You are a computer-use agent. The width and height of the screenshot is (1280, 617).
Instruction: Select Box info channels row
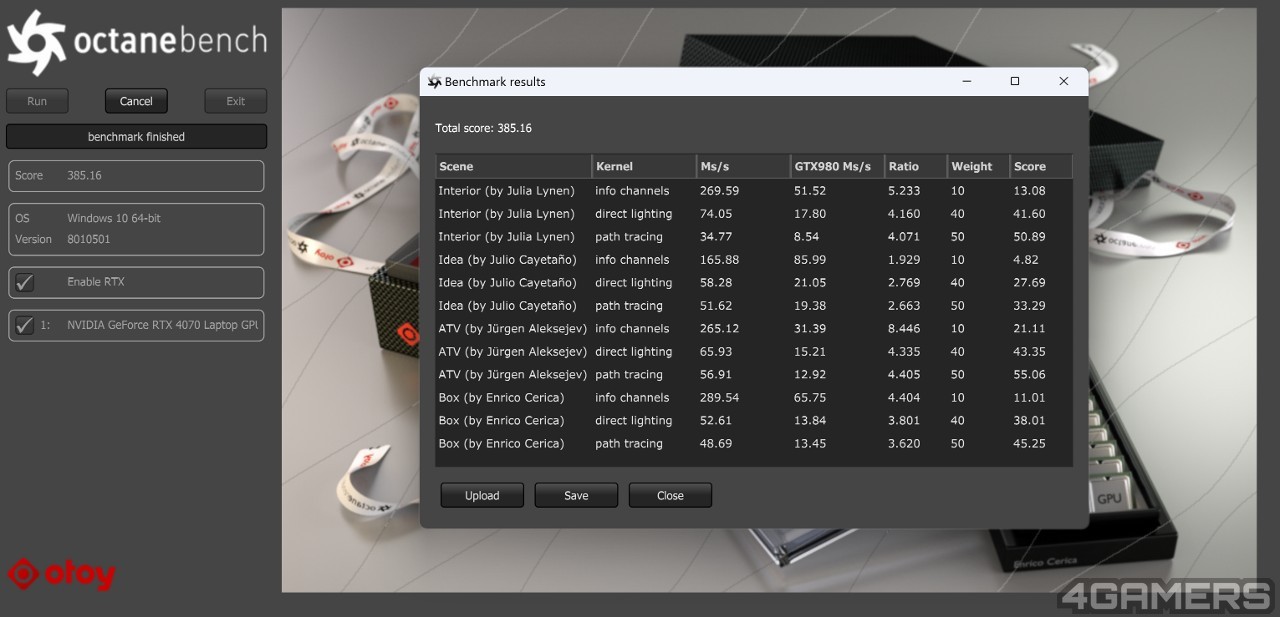[754, 397]
